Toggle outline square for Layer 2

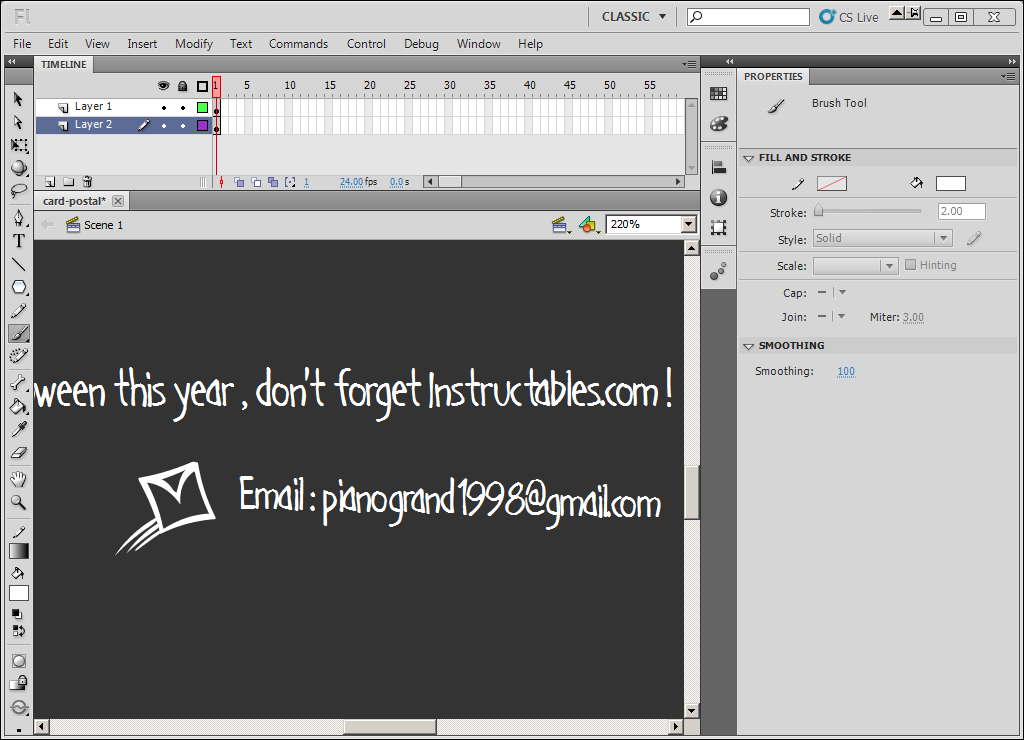tap(202, 125)
